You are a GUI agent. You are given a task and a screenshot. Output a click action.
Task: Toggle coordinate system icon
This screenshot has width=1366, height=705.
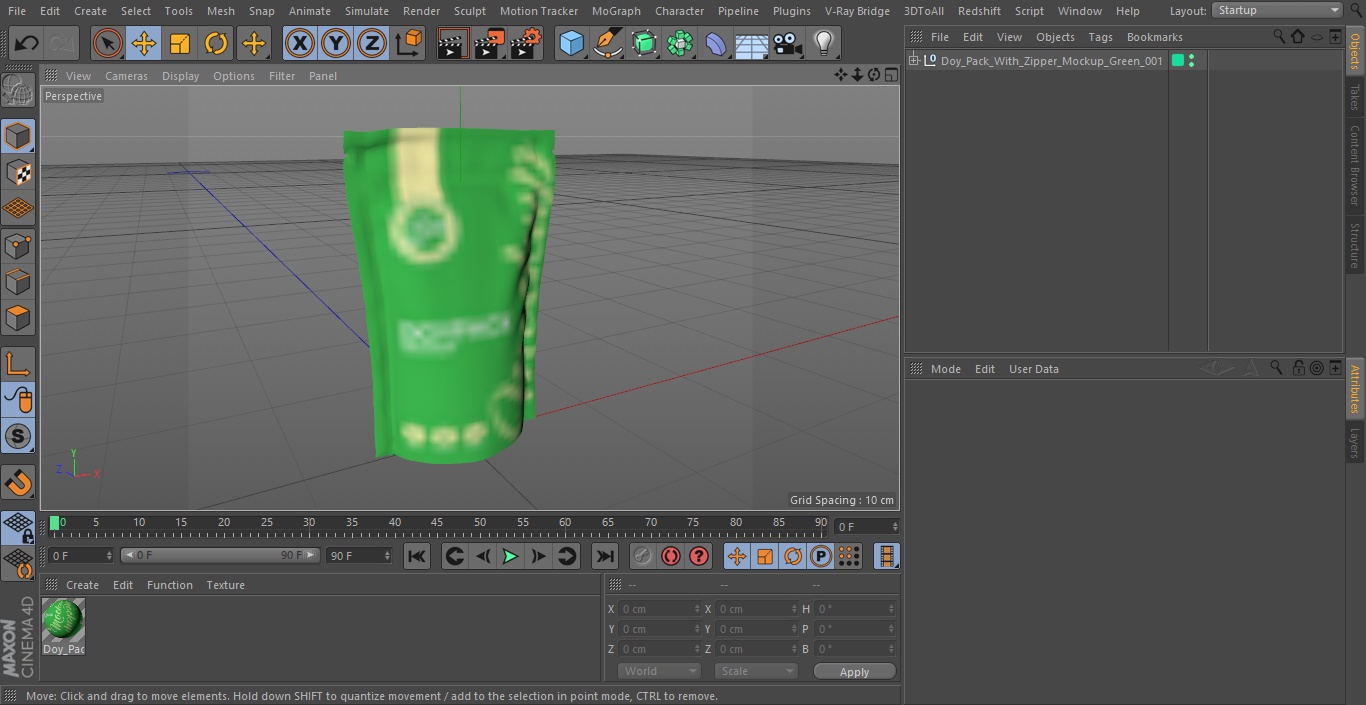[x=409, y=43]
